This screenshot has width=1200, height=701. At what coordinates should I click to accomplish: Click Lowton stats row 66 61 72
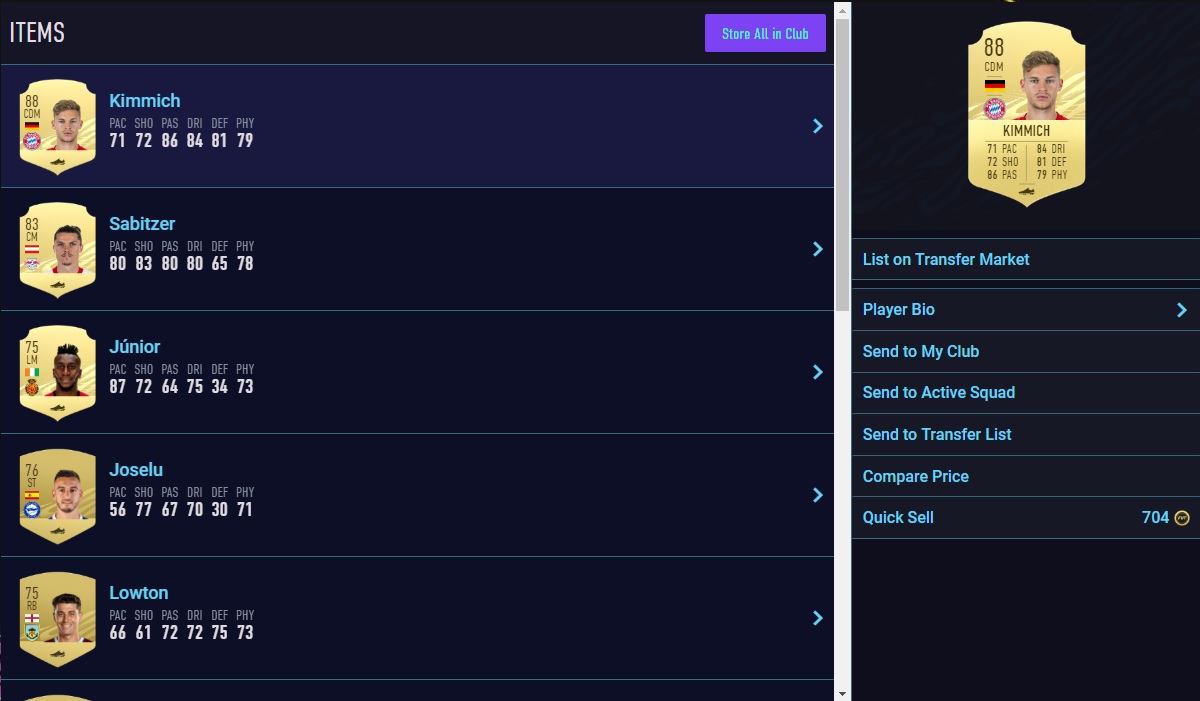[181, 633]
